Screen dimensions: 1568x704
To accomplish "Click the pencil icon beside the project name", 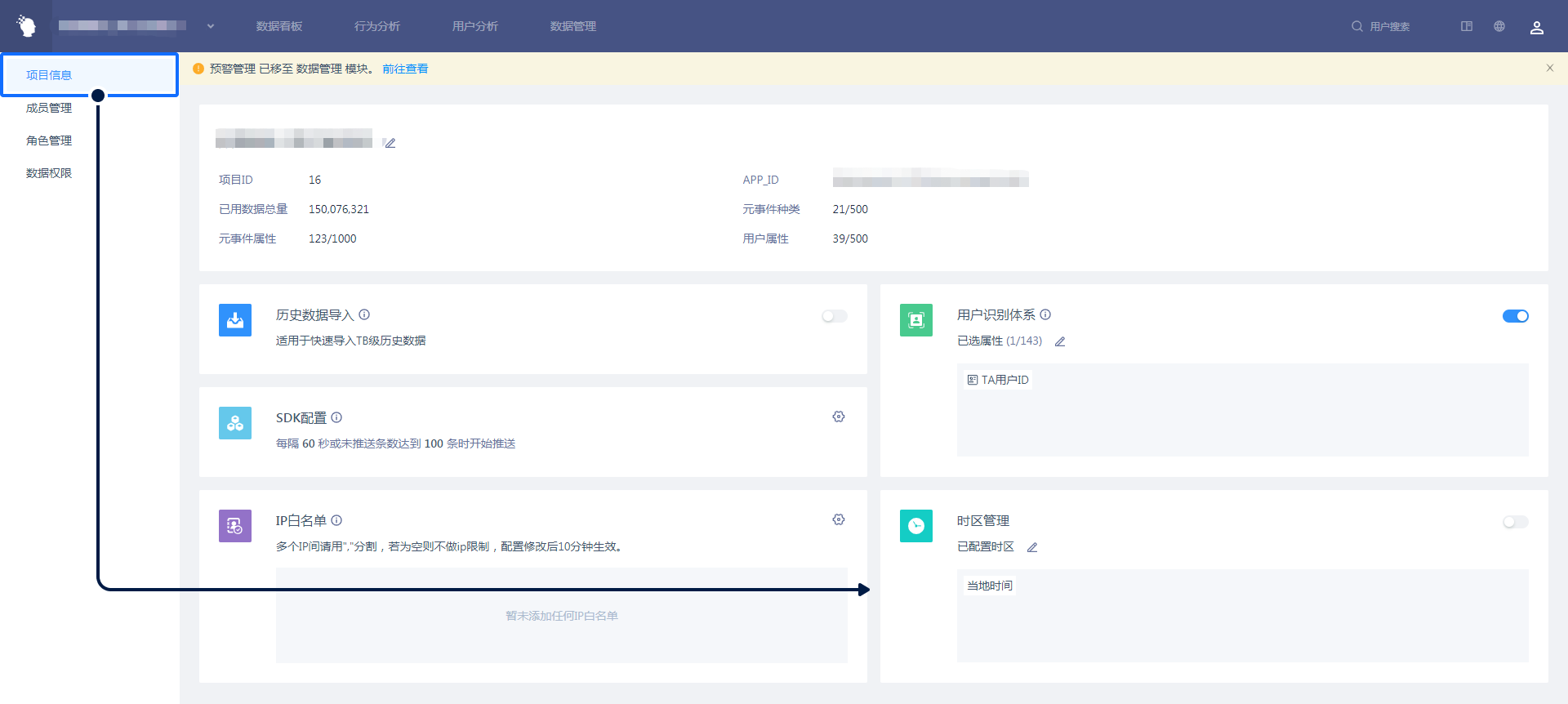I will 390,143.
